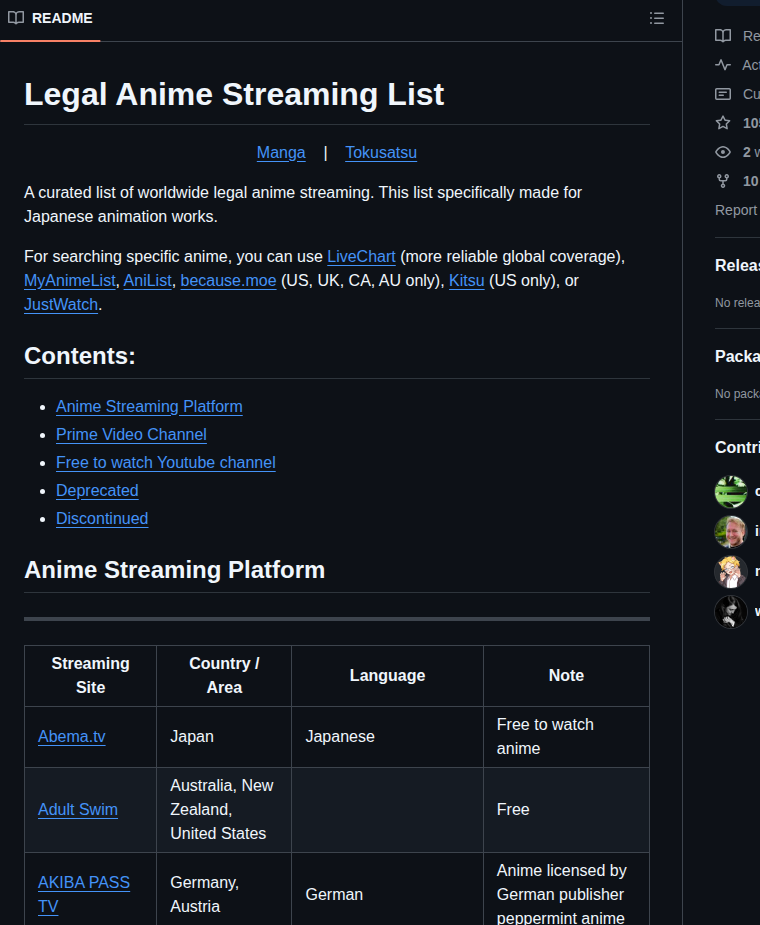This screenshot has height=925, width=760.
Task: Open the Abema.tv link in table
Action: point(71,737)
